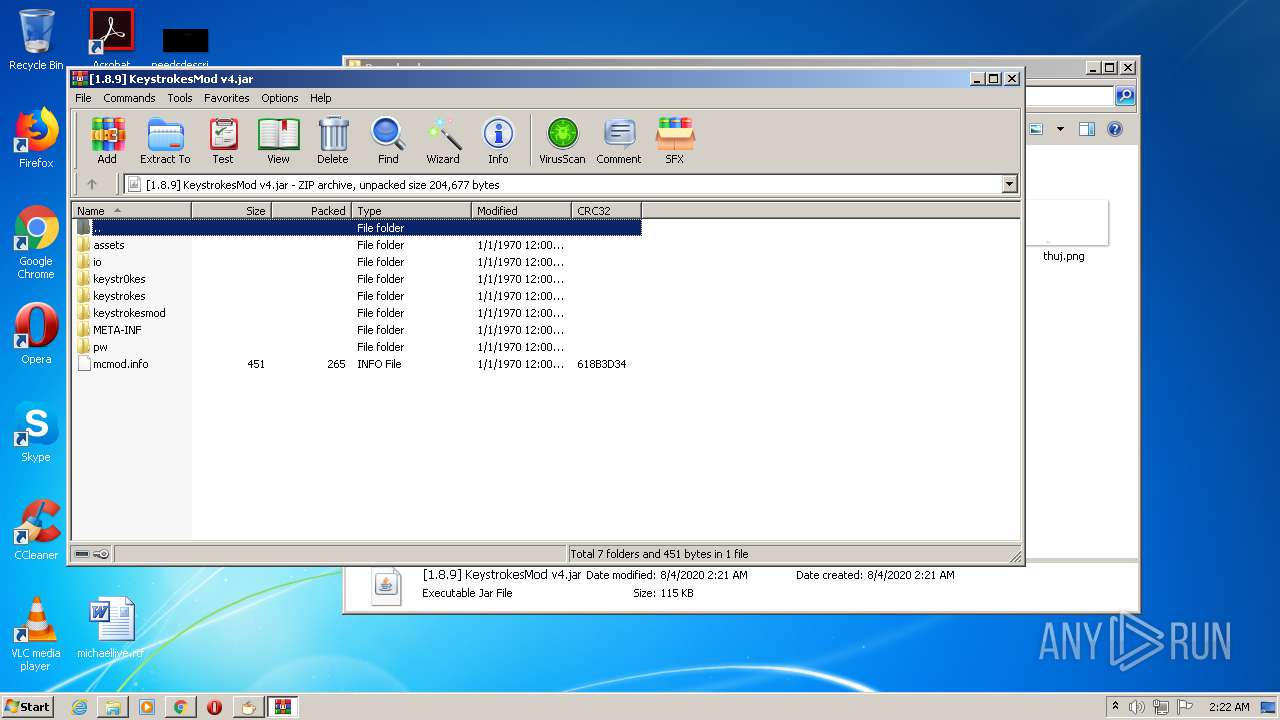Sort by the CRC32 column header

click(606, 210)
